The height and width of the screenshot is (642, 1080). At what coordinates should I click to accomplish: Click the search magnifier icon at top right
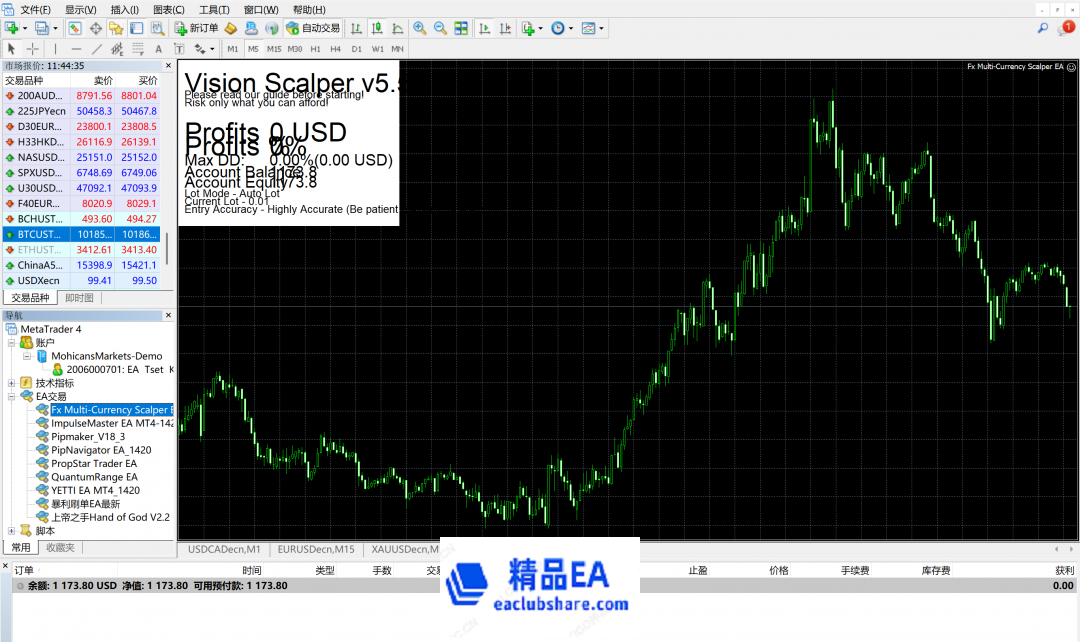(1043, 28)
